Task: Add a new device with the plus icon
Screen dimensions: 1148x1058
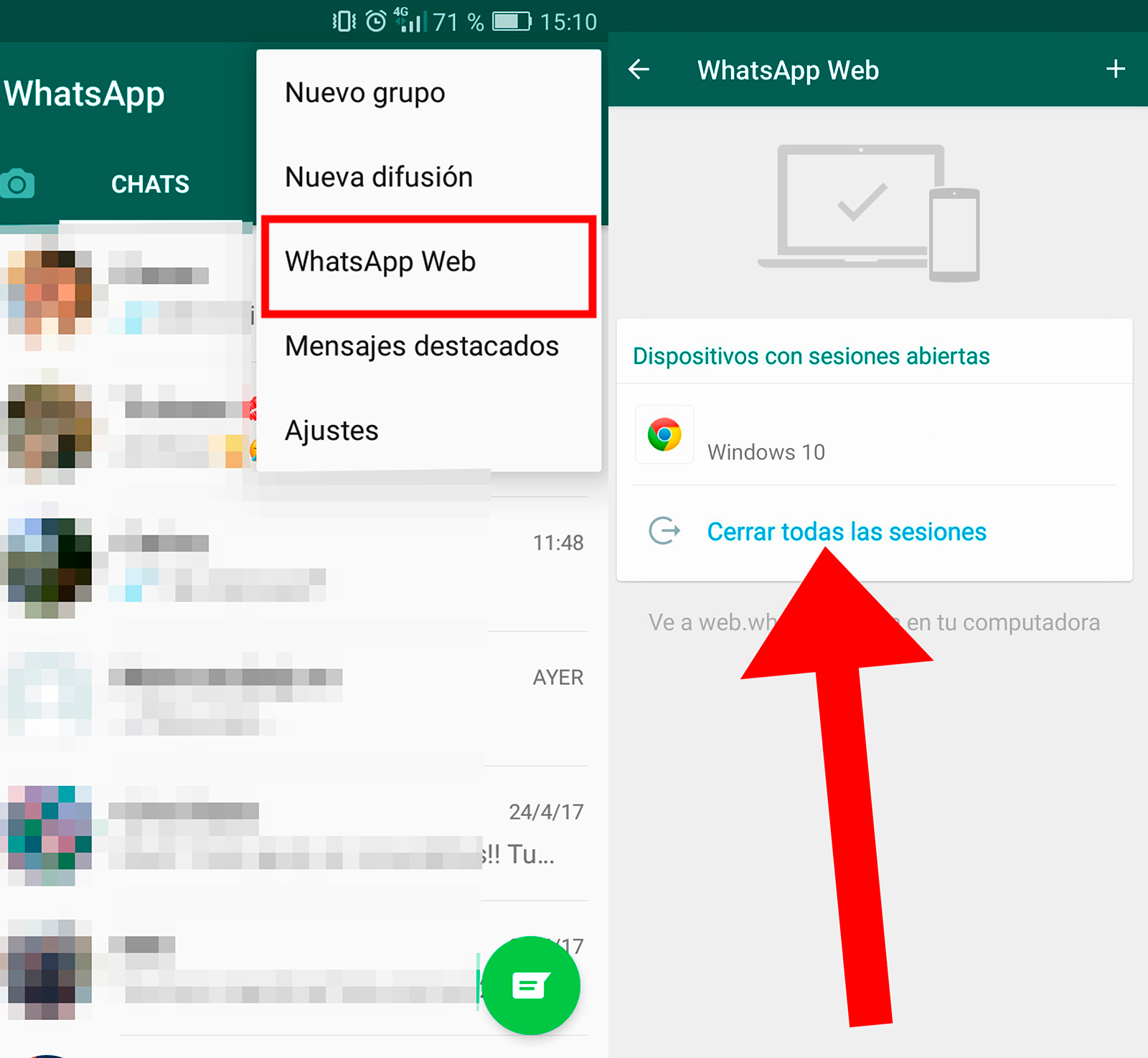Action: [x=1115, y=70]
